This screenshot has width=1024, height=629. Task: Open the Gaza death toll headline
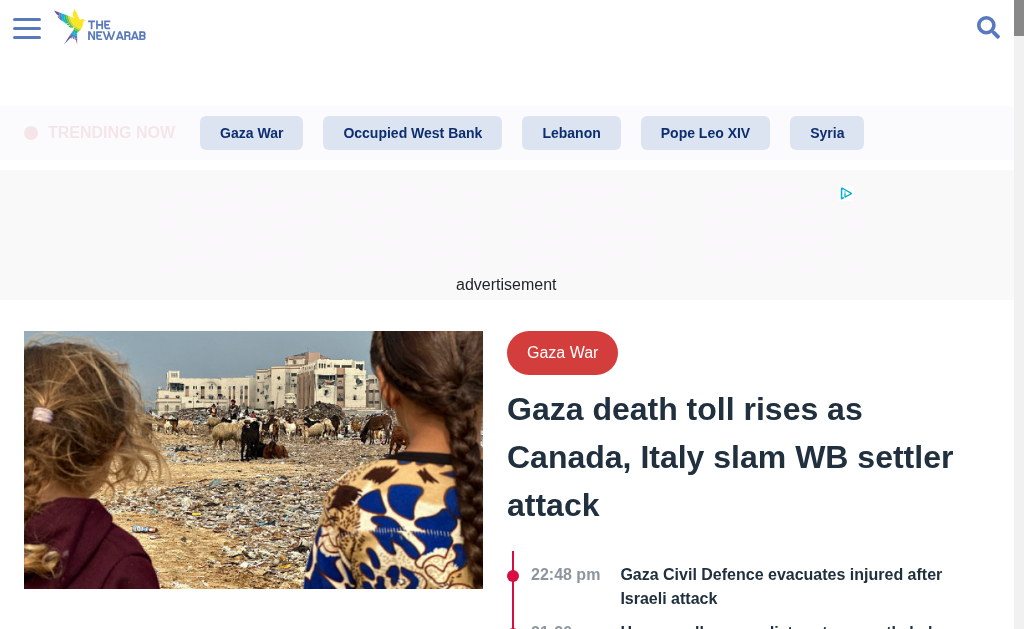(x=730, y=457)
